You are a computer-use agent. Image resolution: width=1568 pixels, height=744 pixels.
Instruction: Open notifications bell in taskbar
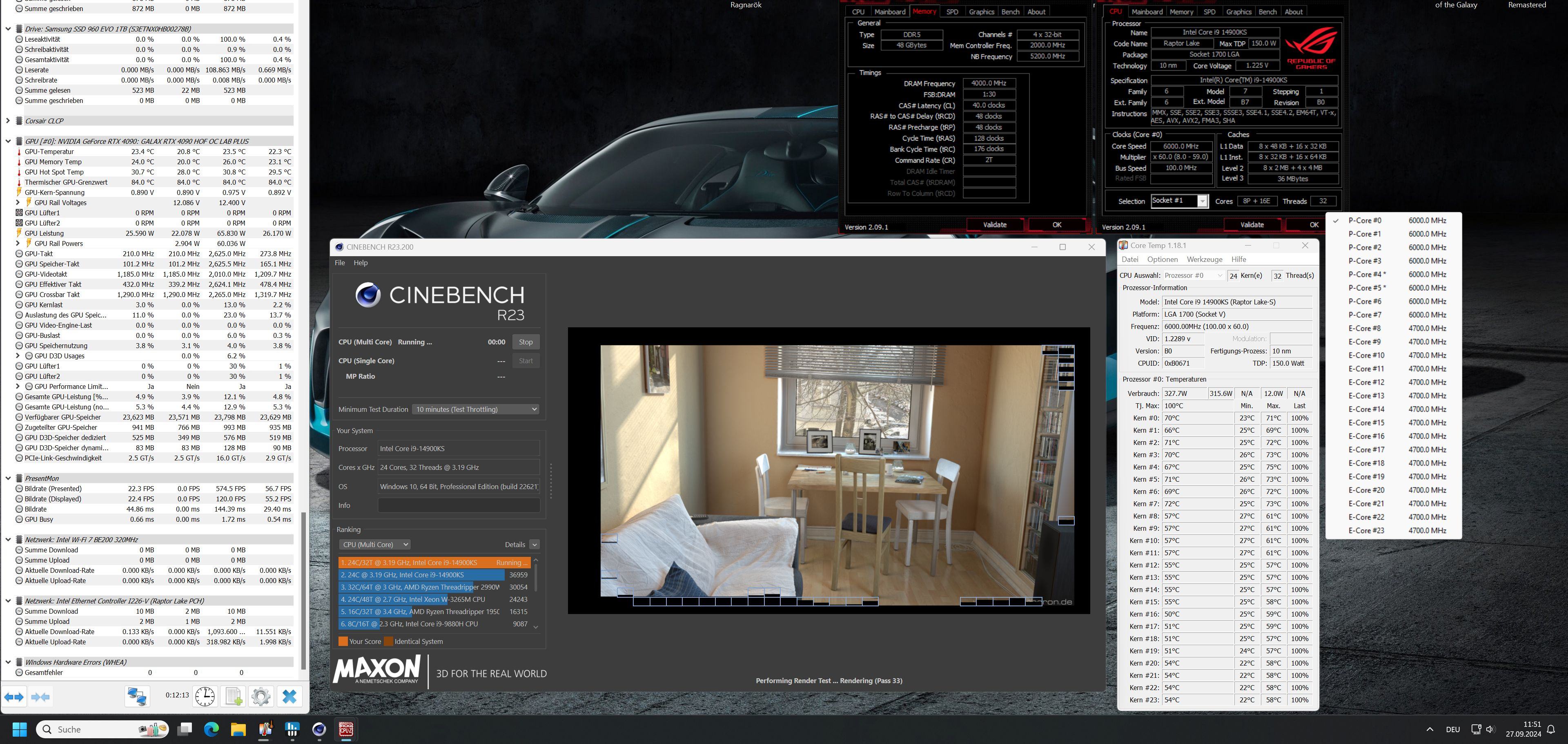click(x=1551, y=729)
